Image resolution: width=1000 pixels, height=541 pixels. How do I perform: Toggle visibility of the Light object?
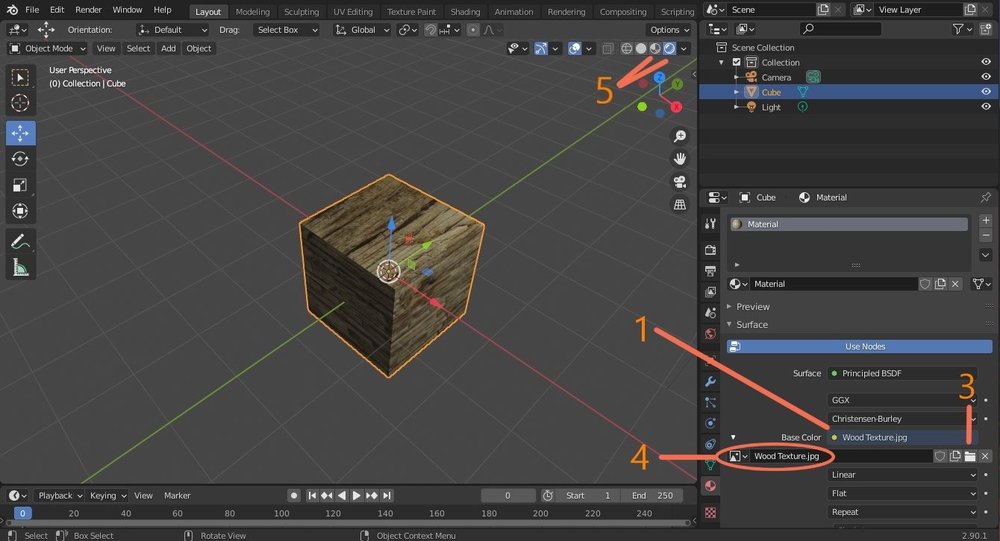[x=986, y=107]
